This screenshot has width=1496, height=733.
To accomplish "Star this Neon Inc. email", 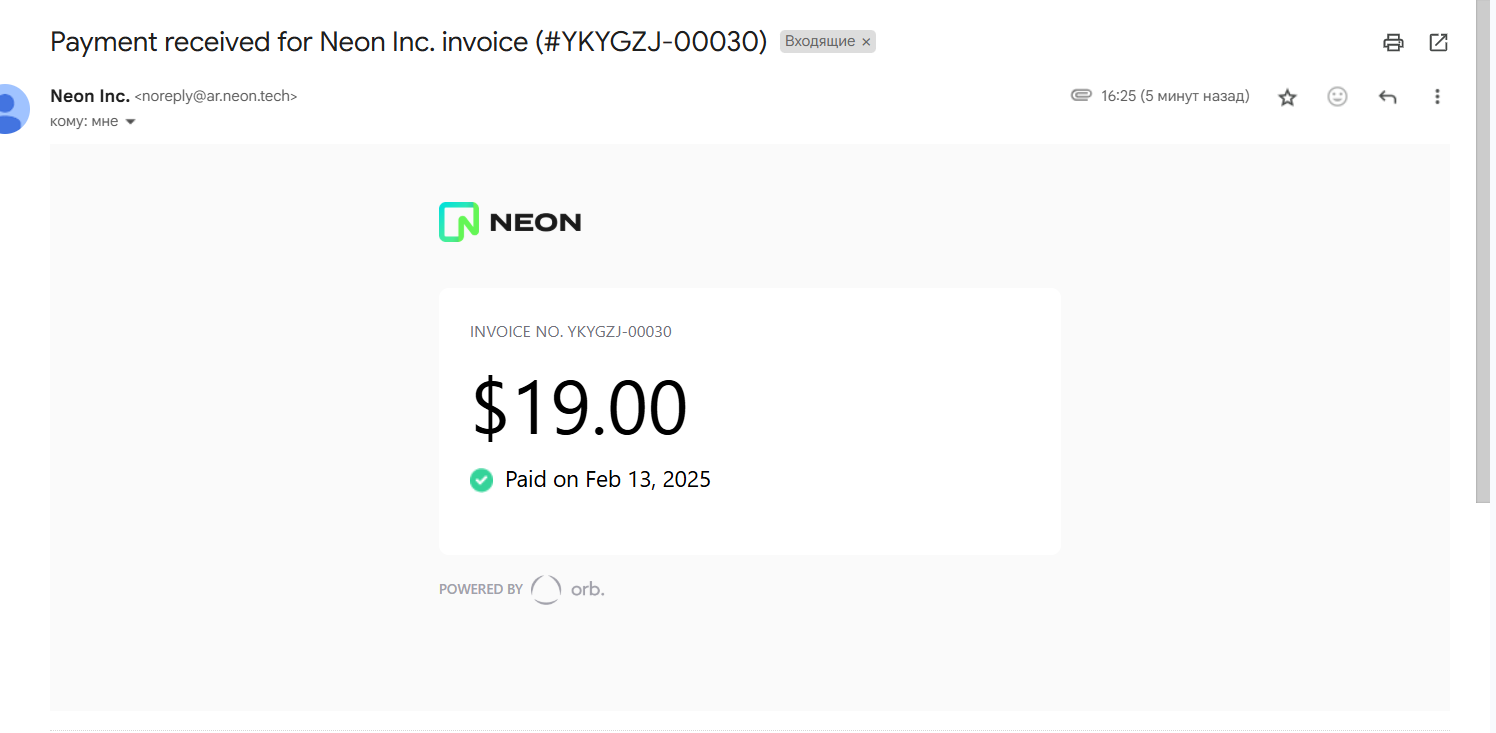I will click(1287, 97).
